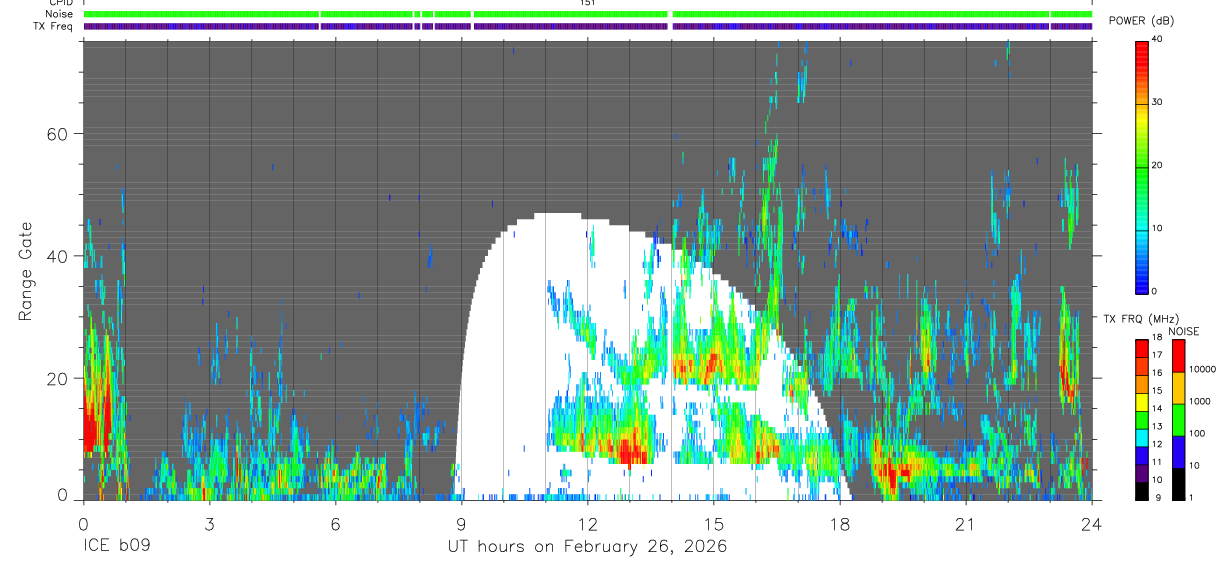Click the '30' label on the POWER color bar
1228x567 pixels.
[1158, 102]
